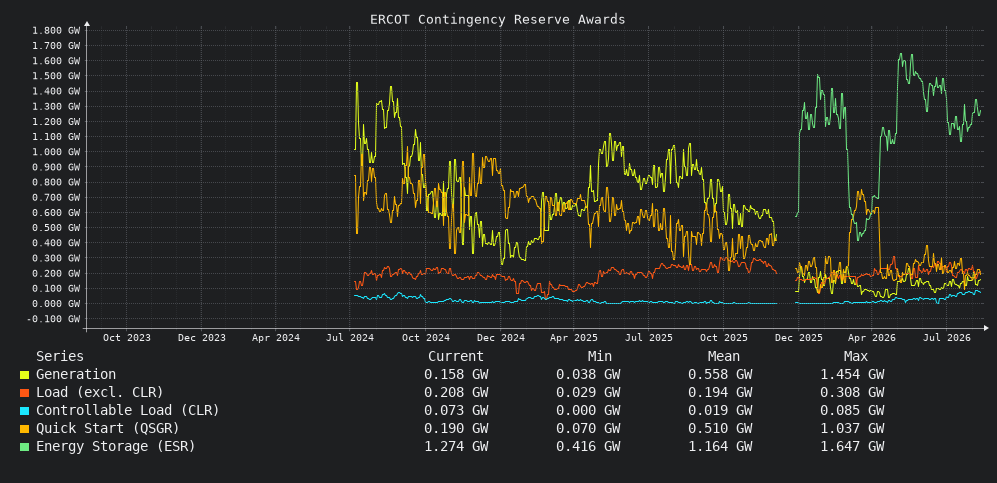Click Generation mean value 0.558 GW

point(720,375)
